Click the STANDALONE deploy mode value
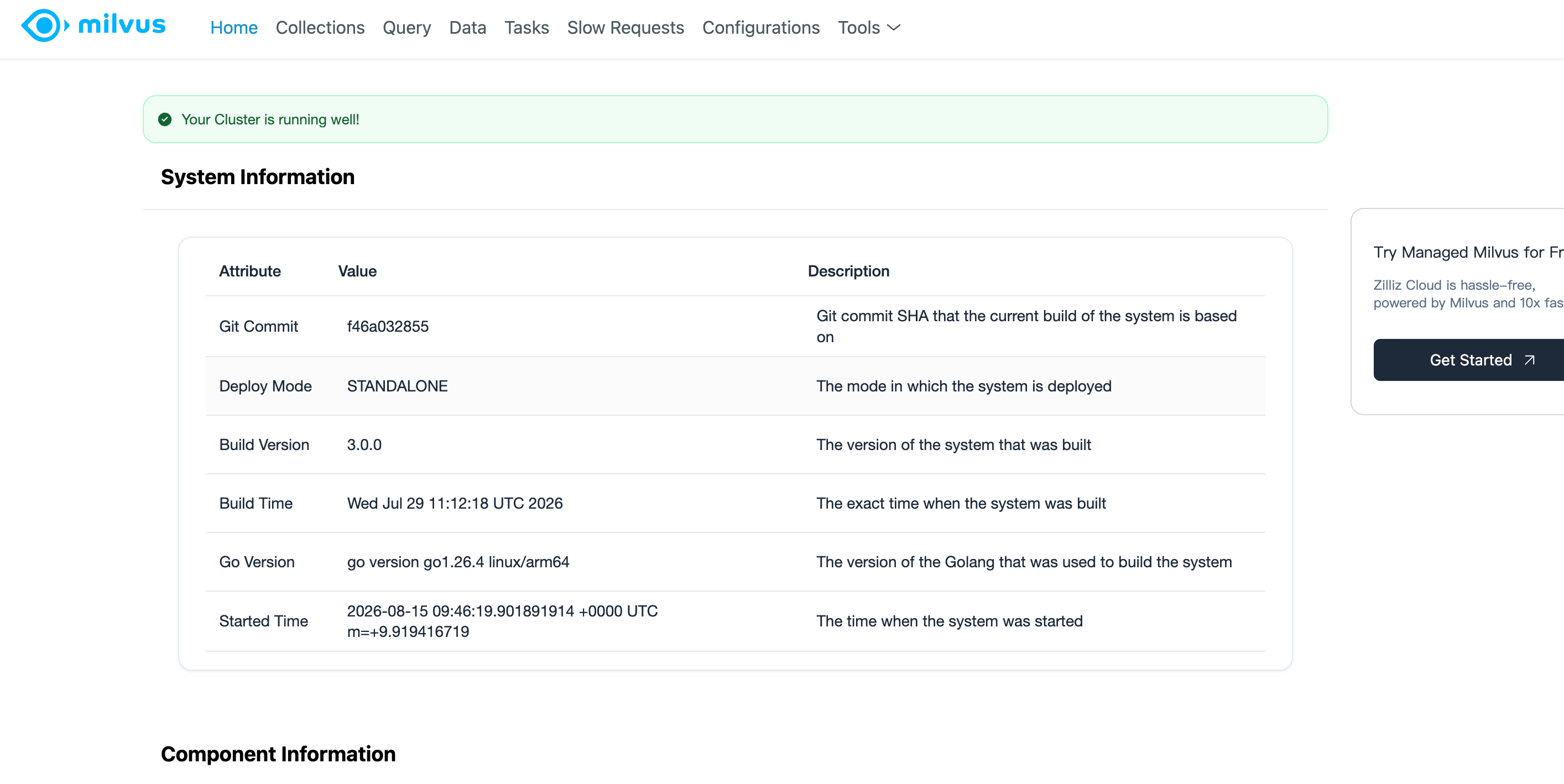The image size is (1564, 784). [x=397, y=386]
